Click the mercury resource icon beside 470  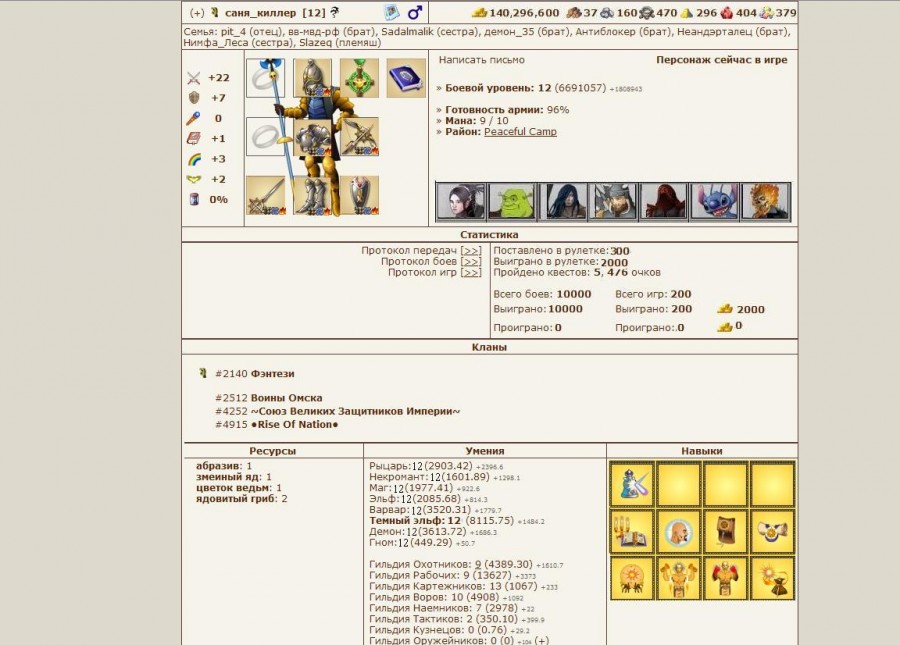[x=647, y=13]
